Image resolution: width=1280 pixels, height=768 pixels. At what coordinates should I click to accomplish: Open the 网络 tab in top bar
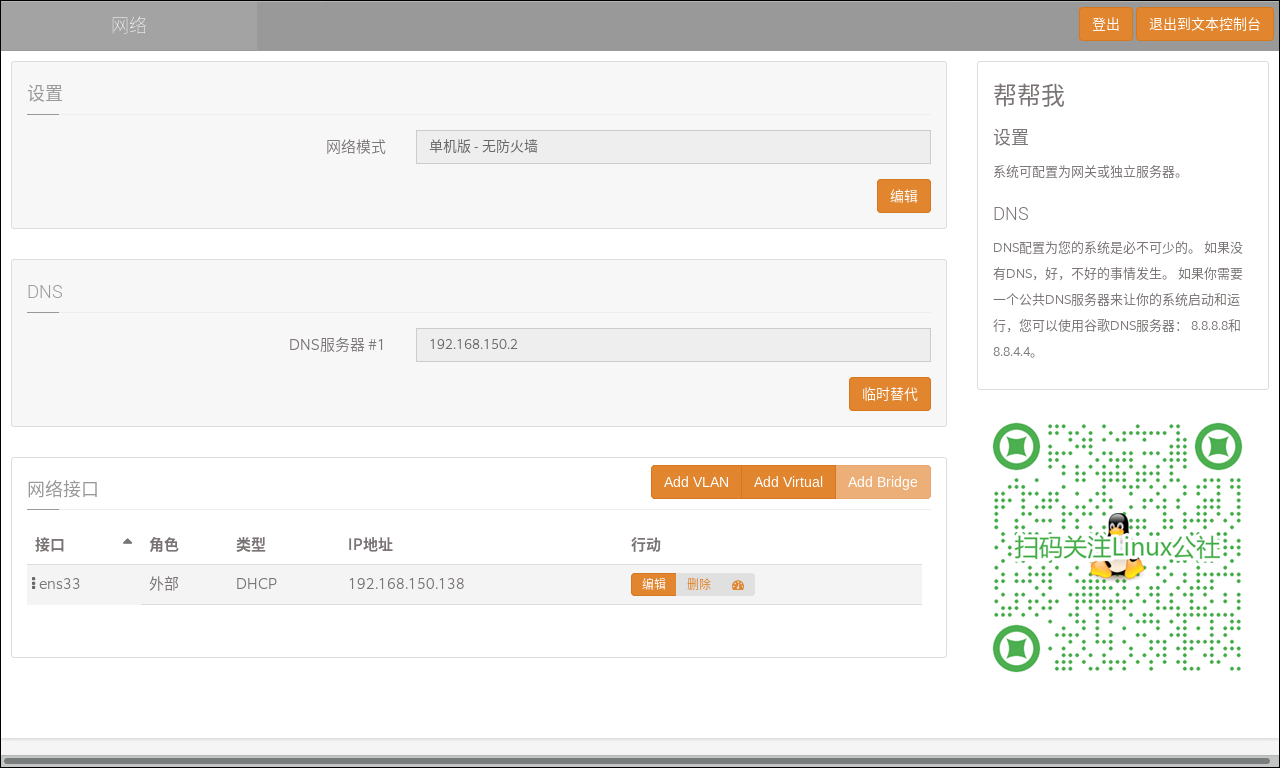coord(129,26)
